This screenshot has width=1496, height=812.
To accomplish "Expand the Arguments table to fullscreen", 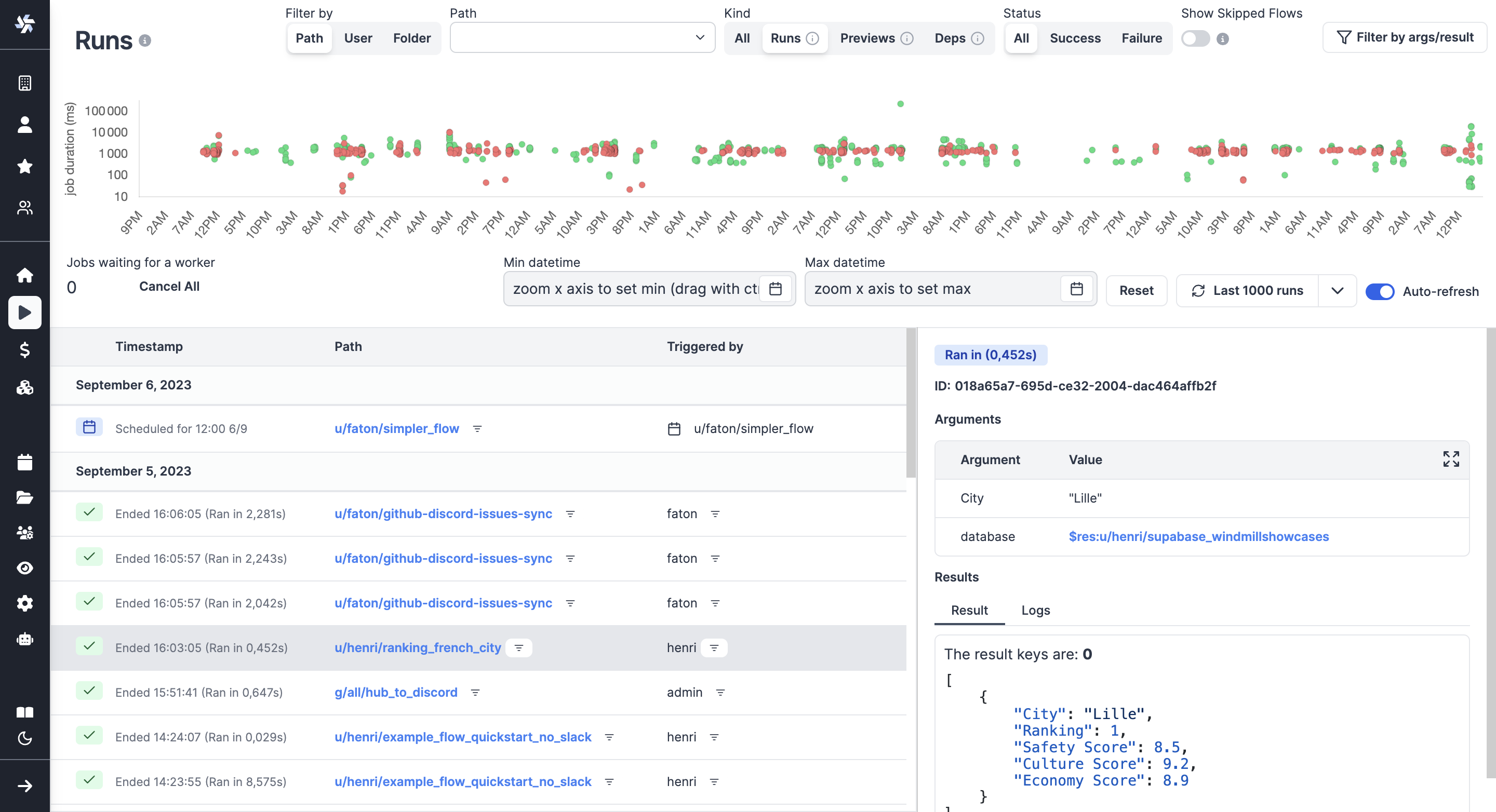I will click(x=1451, y=459).
